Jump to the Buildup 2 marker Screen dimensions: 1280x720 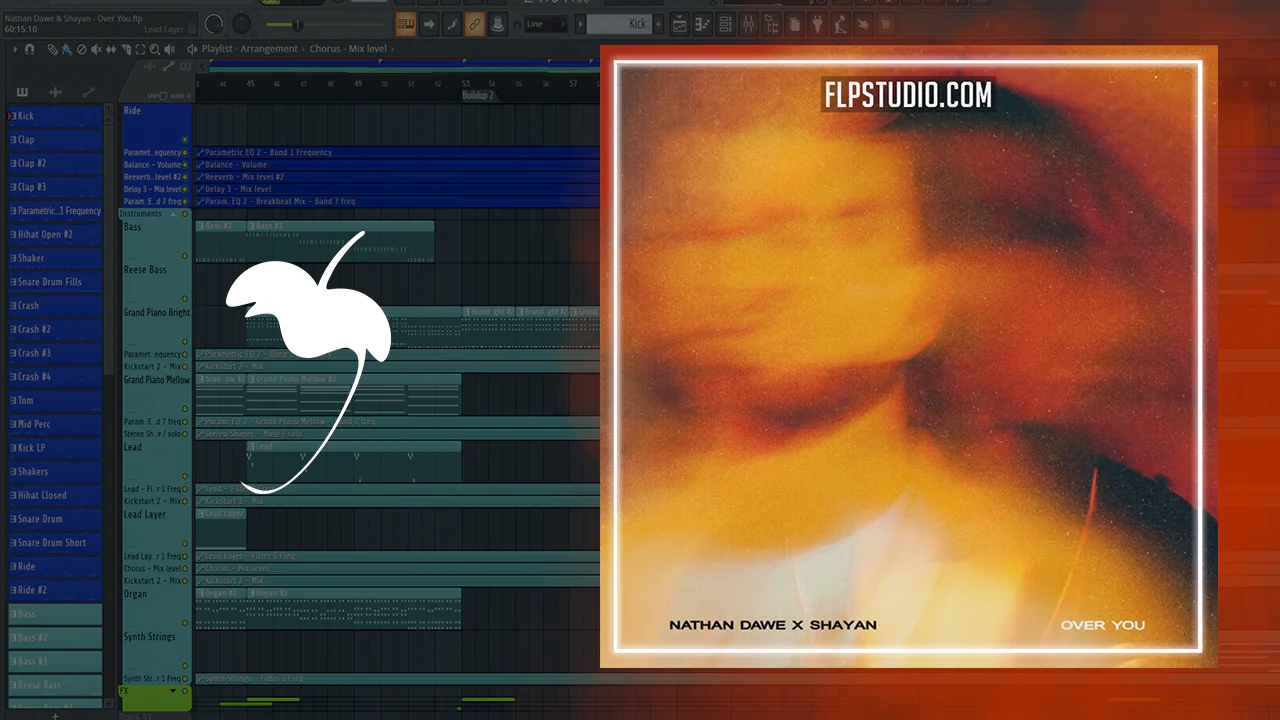point(478,95)
